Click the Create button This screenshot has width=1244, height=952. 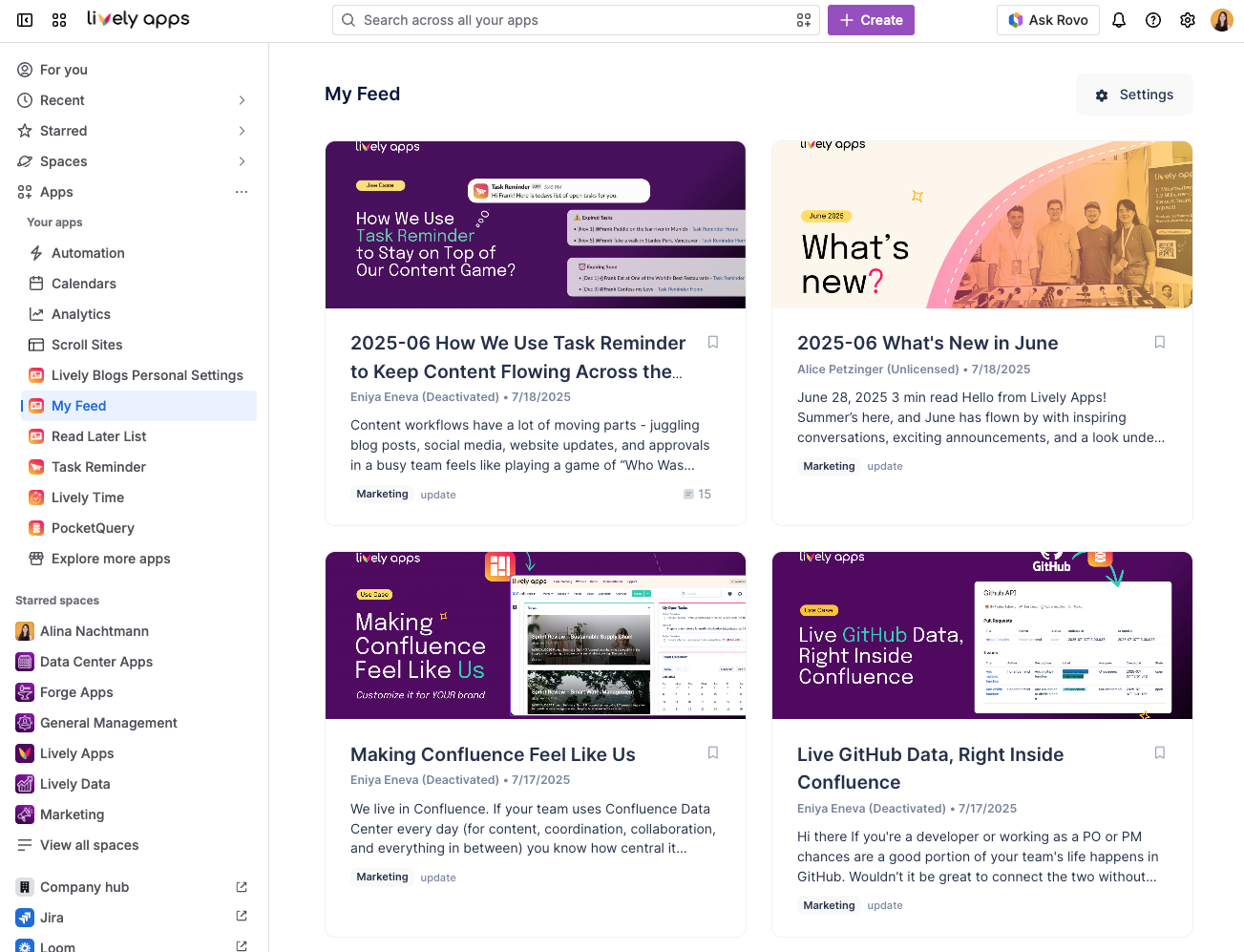tap(871, 20)
